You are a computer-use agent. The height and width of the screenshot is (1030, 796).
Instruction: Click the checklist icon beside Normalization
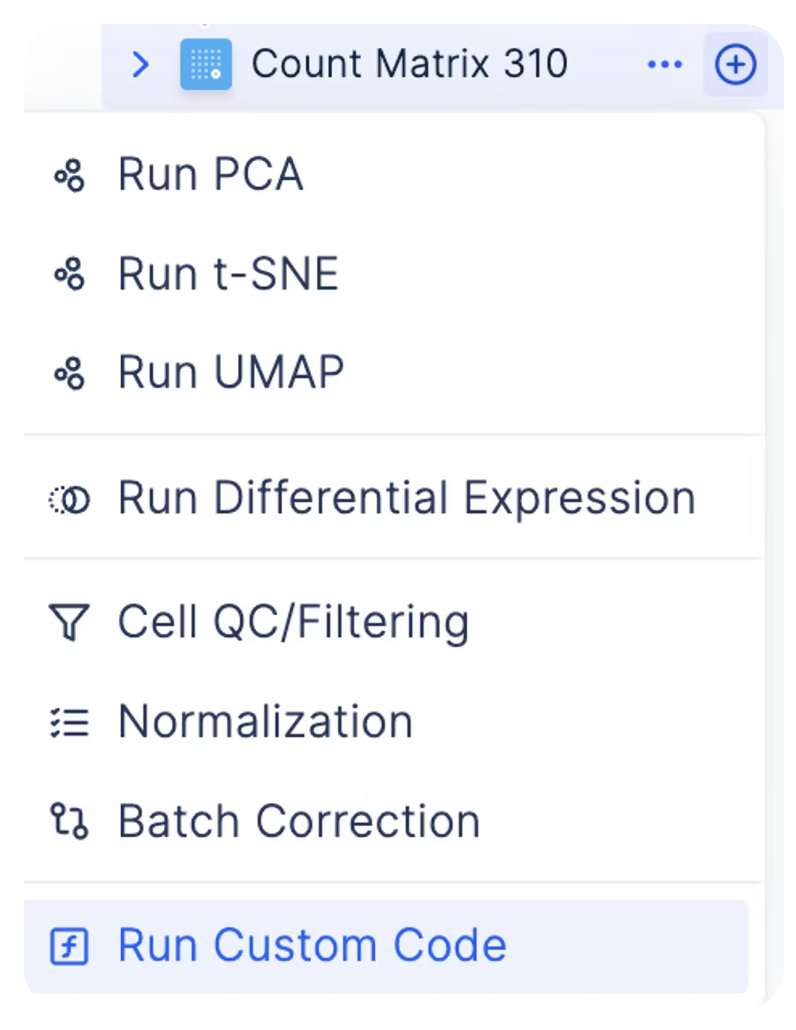pyautogui.click(x=69, y=722)
